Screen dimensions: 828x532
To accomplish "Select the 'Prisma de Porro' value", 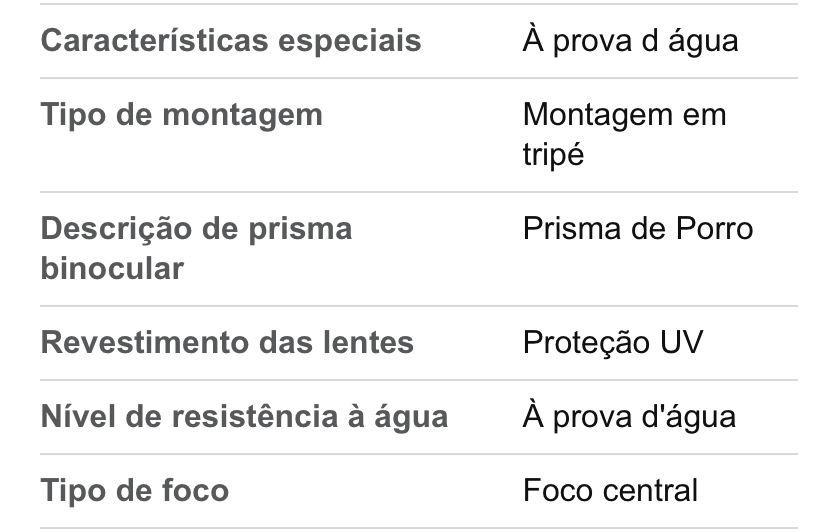I will pyautogui.click(x=637, y=228).
